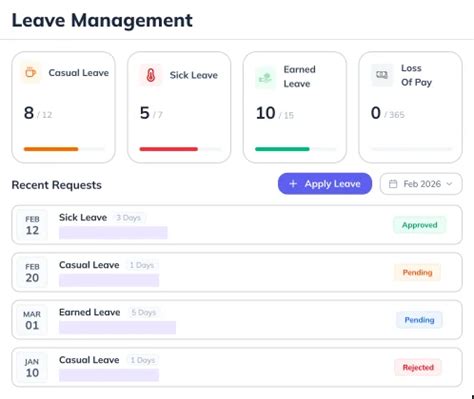This screenshot has width=474, height=399.
Task: Click the calendar icon beside Feb 2026
Action: (393, 184)
